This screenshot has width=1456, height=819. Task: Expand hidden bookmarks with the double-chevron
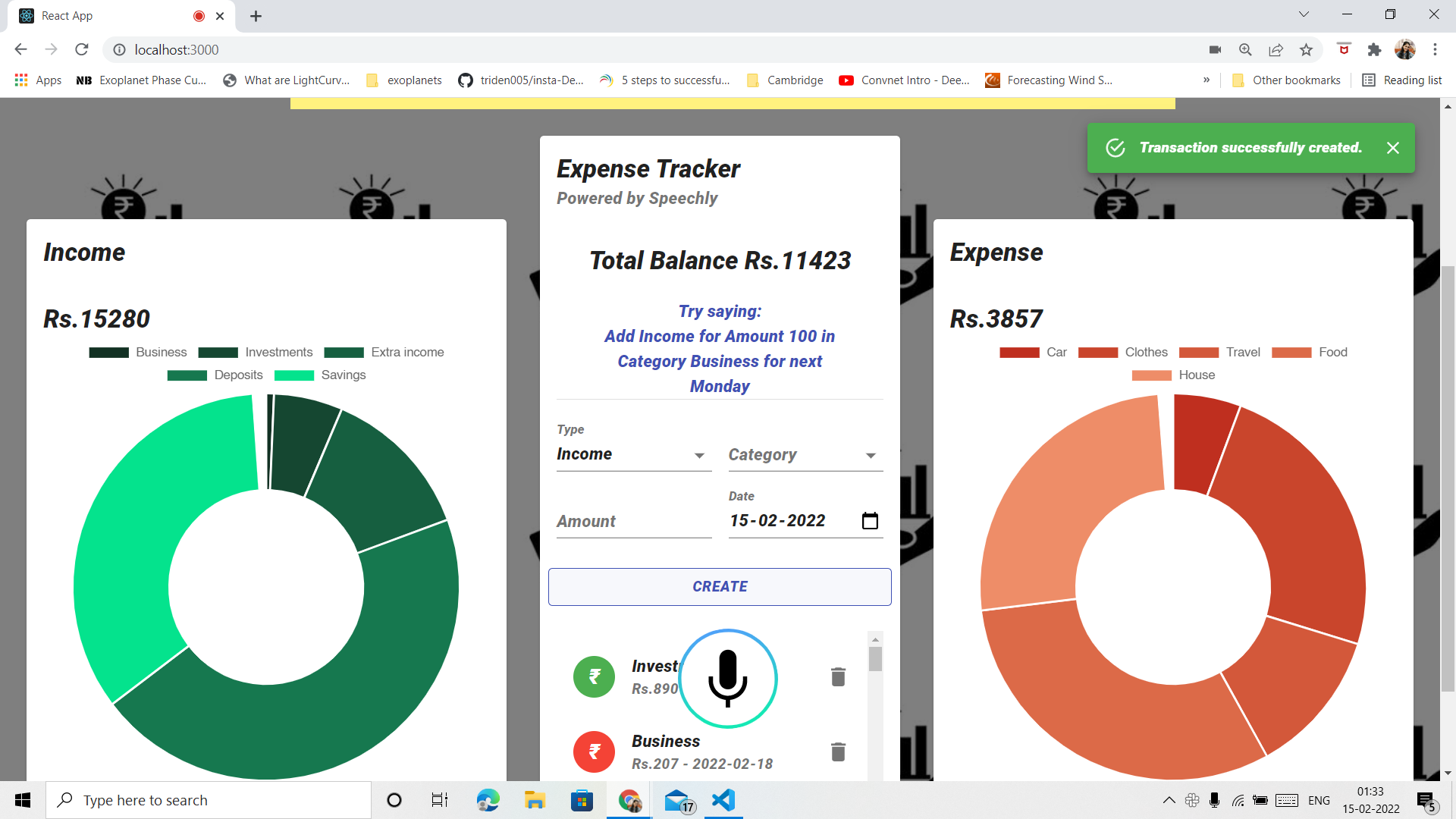(1206, 80)
